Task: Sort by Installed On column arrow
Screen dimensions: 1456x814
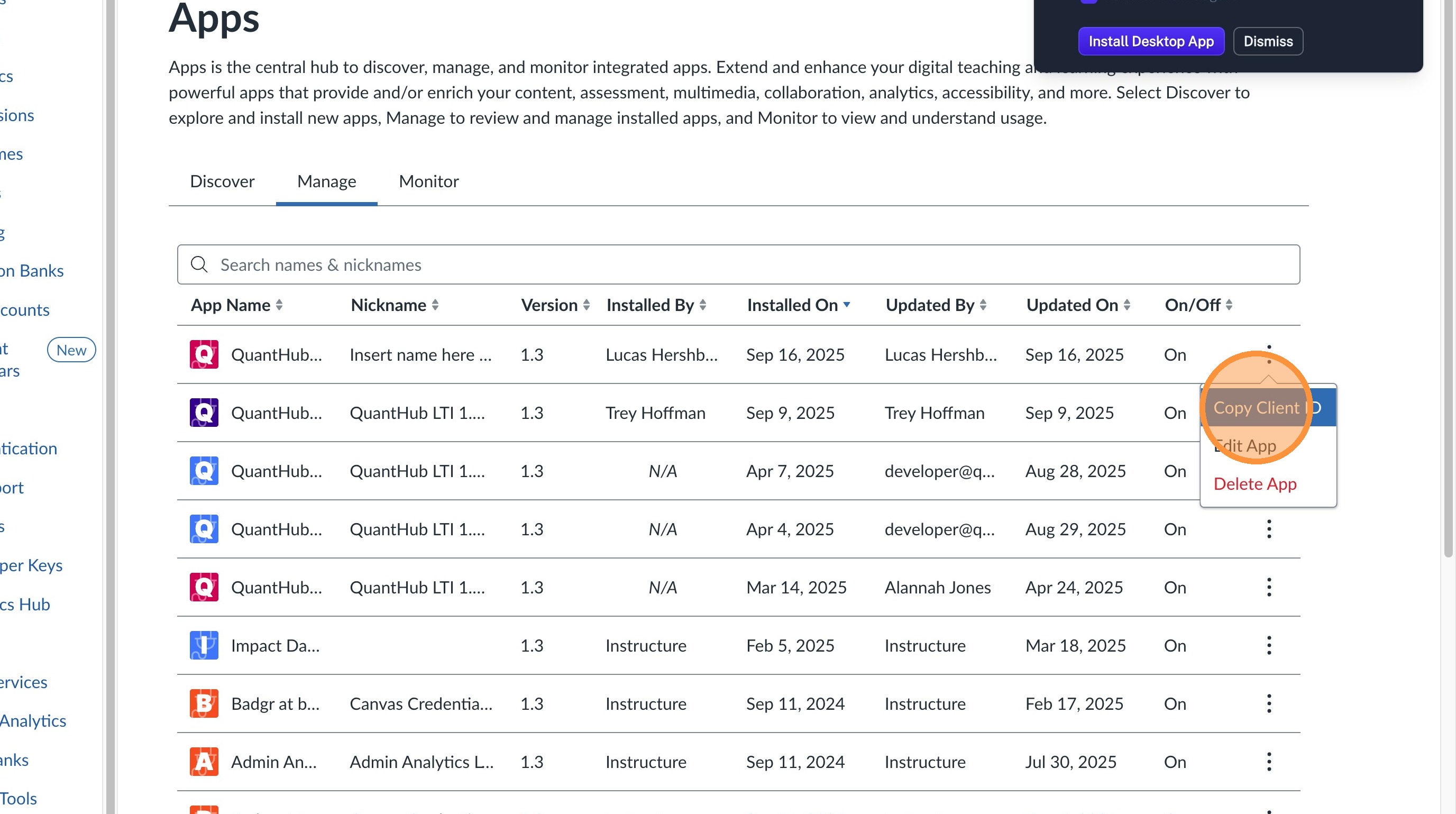Action: click(x=846, y=305)
